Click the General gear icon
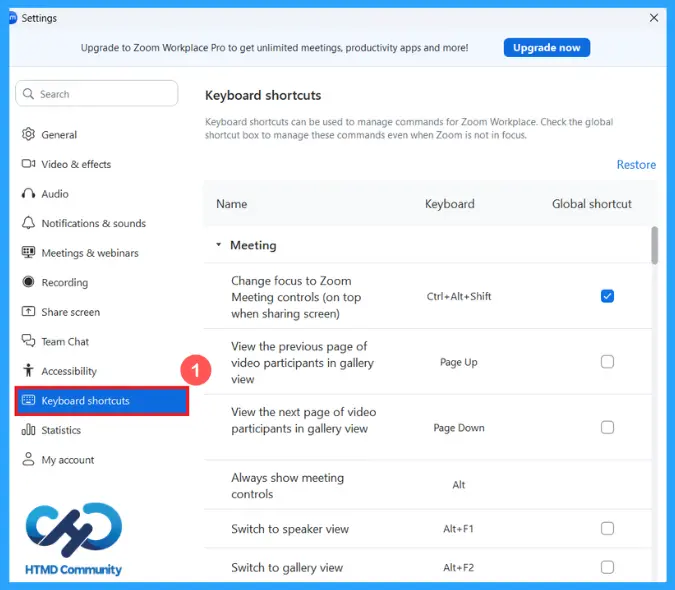The height and width of the screenshot is (590, 675). tap(28, 134)
